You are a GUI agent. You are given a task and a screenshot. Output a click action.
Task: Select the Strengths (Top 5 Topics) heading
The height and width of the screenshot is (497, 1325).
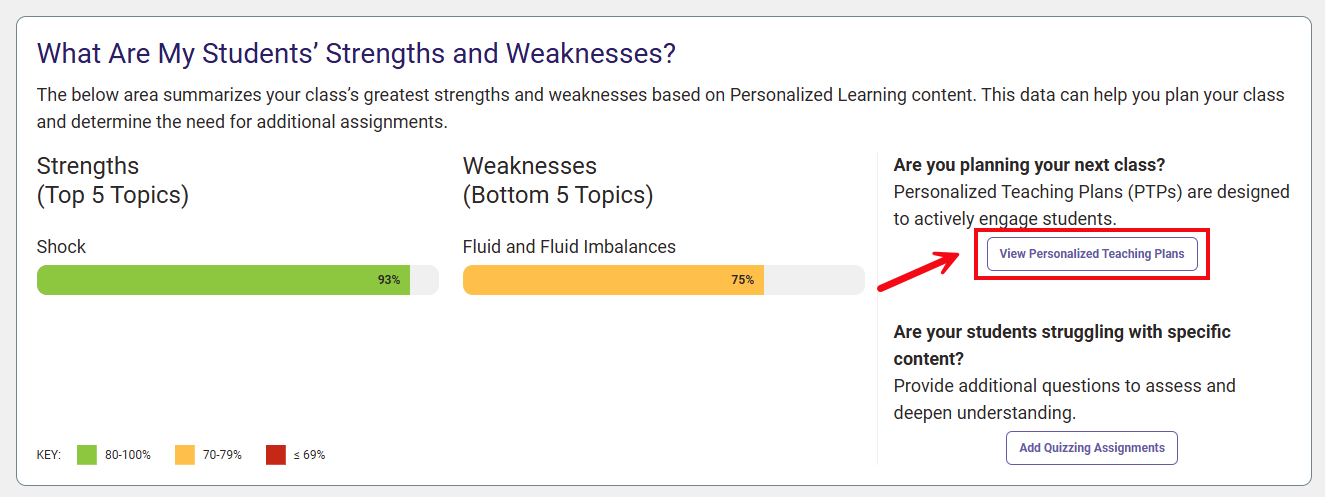(112, 180)
